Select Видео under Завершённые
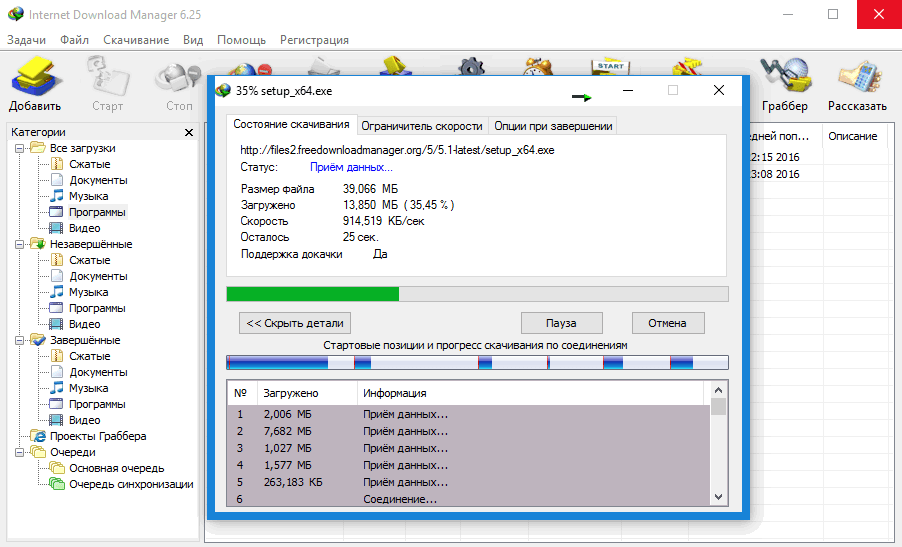 pos(85,420)
